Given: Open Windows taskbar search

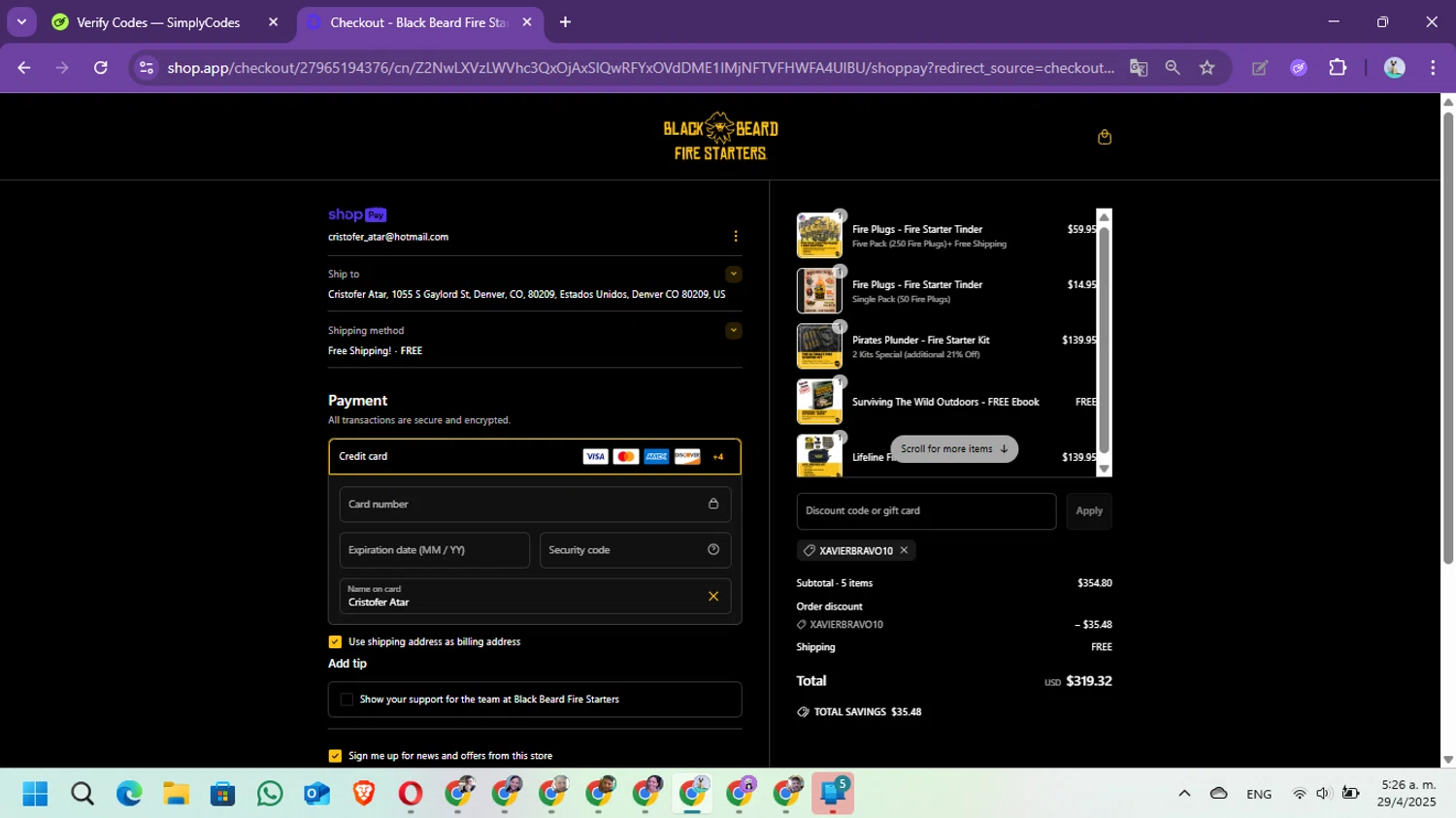Looking at the screenshot, I should [83, 794].
